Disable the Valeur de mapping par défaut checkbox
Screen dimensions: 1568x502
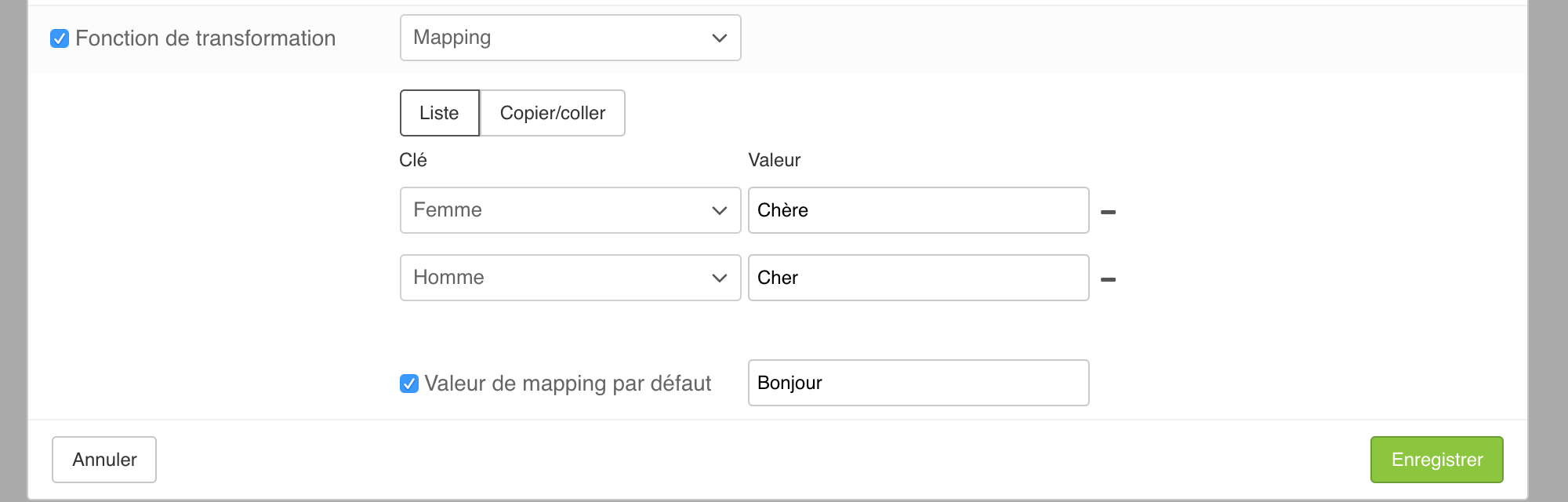point(409,384)
